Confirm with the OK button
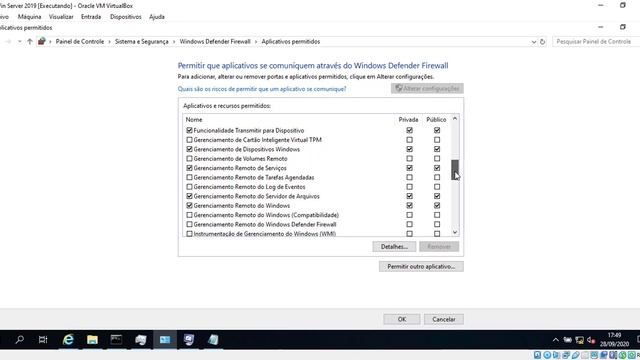 402,319
